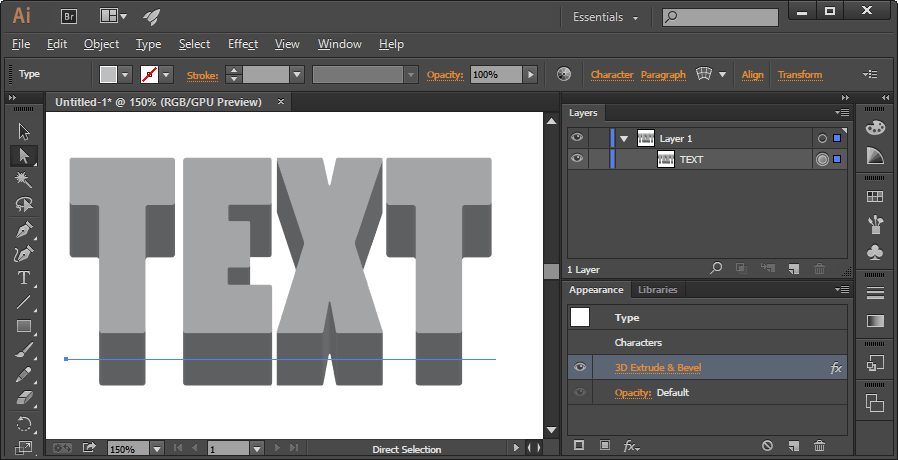
Task: Select the Direct Selection tool
Action: [23, 156]
